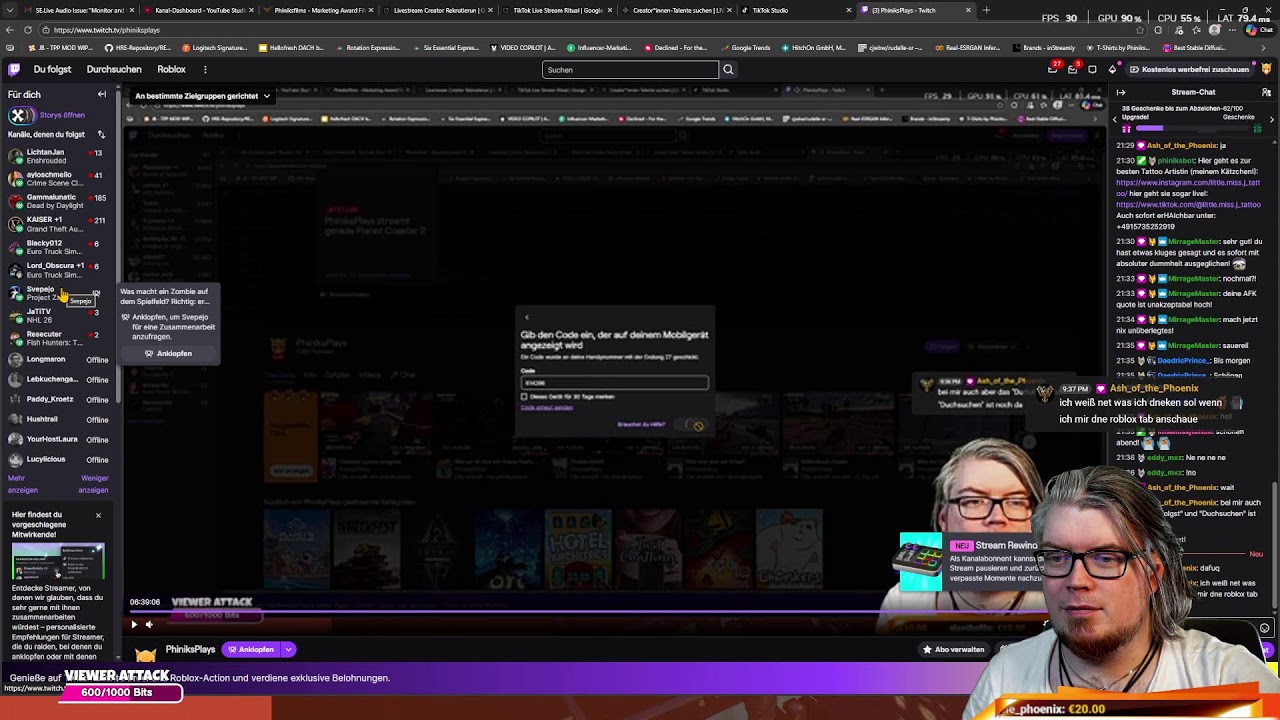Open the Google Trends bookmark

coord(744,48)
